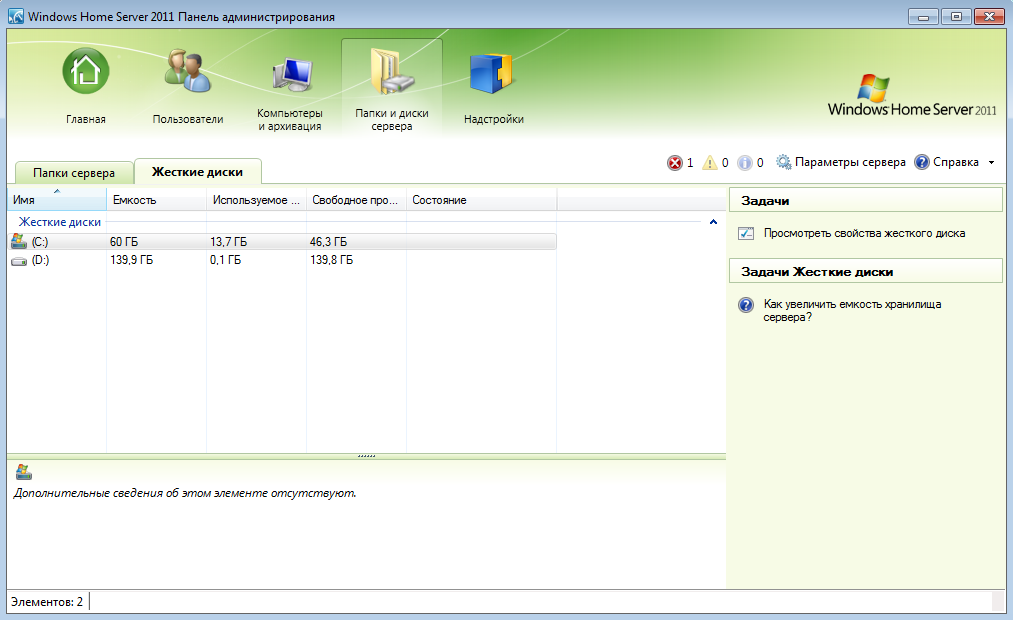Open Компьютеры и архивация section icon

coord(292,75)
